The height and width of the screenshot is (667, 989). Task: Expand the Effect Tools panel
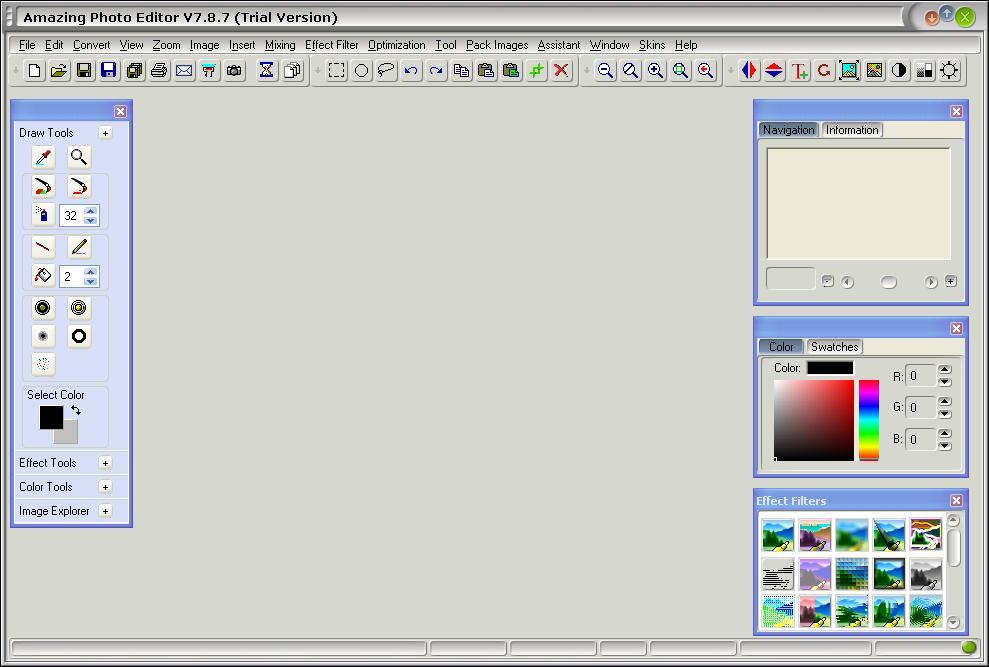pos(105,463)
